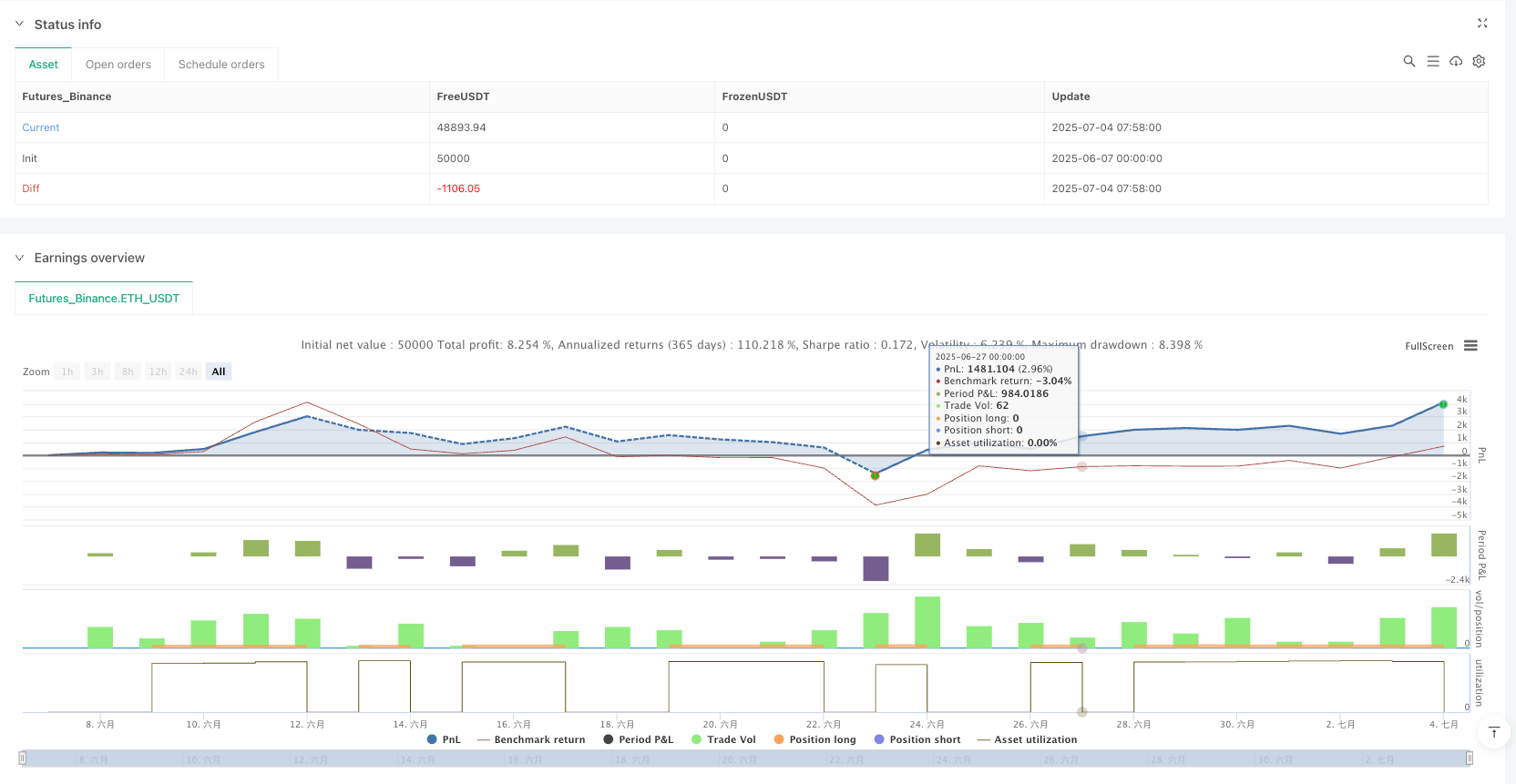Click the cloud download icon
Screen dimensions: 1516x784
(x=1456, y=61)
